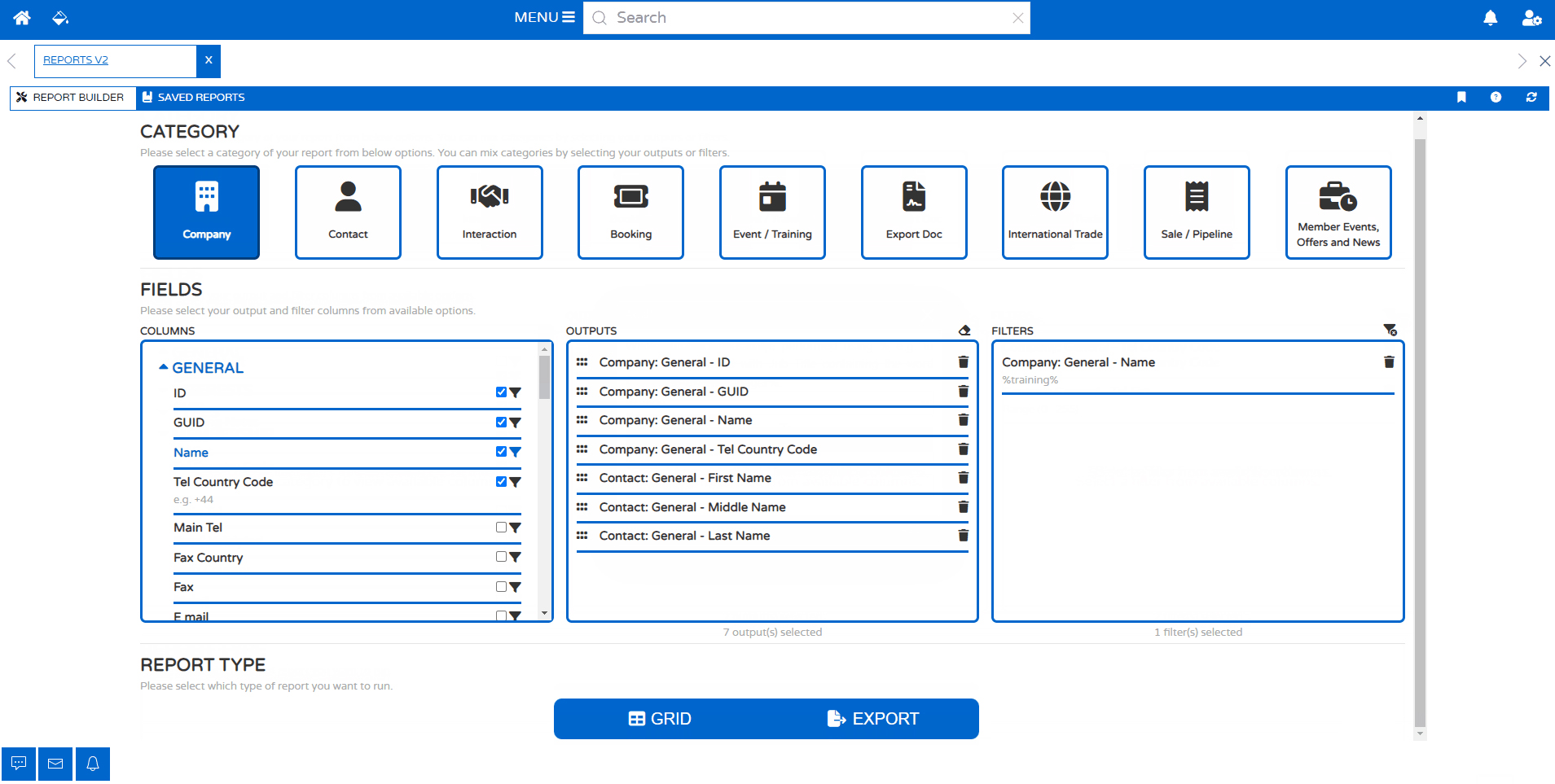The height and width of the screenshot is (784, 1555).
Task: Uncheck the GUID column output checkbox
Action: pos(501,423)
